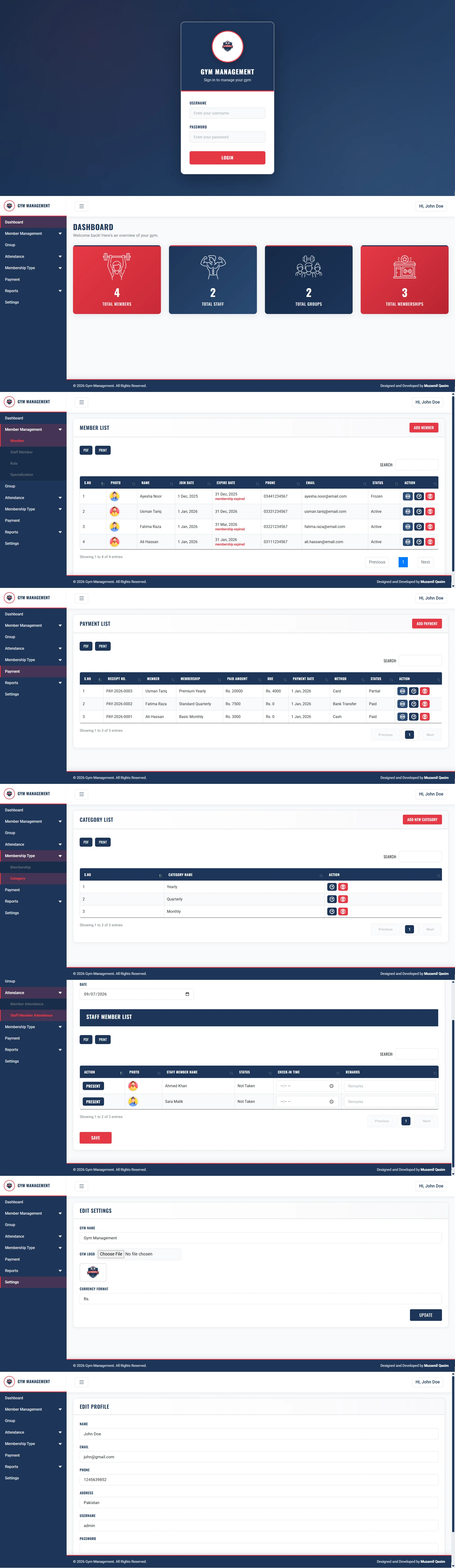The image size is (455, 1568).
Task: Click Choose File for the gym logo
Action: 111,1254
